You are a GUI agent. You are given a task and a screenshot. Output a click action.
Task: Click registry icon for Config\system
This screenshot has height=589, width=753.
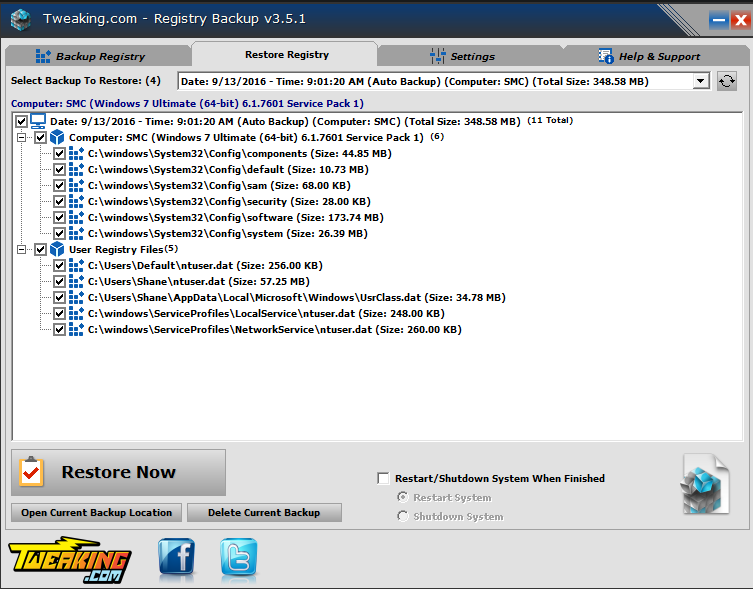click(76, 233)
